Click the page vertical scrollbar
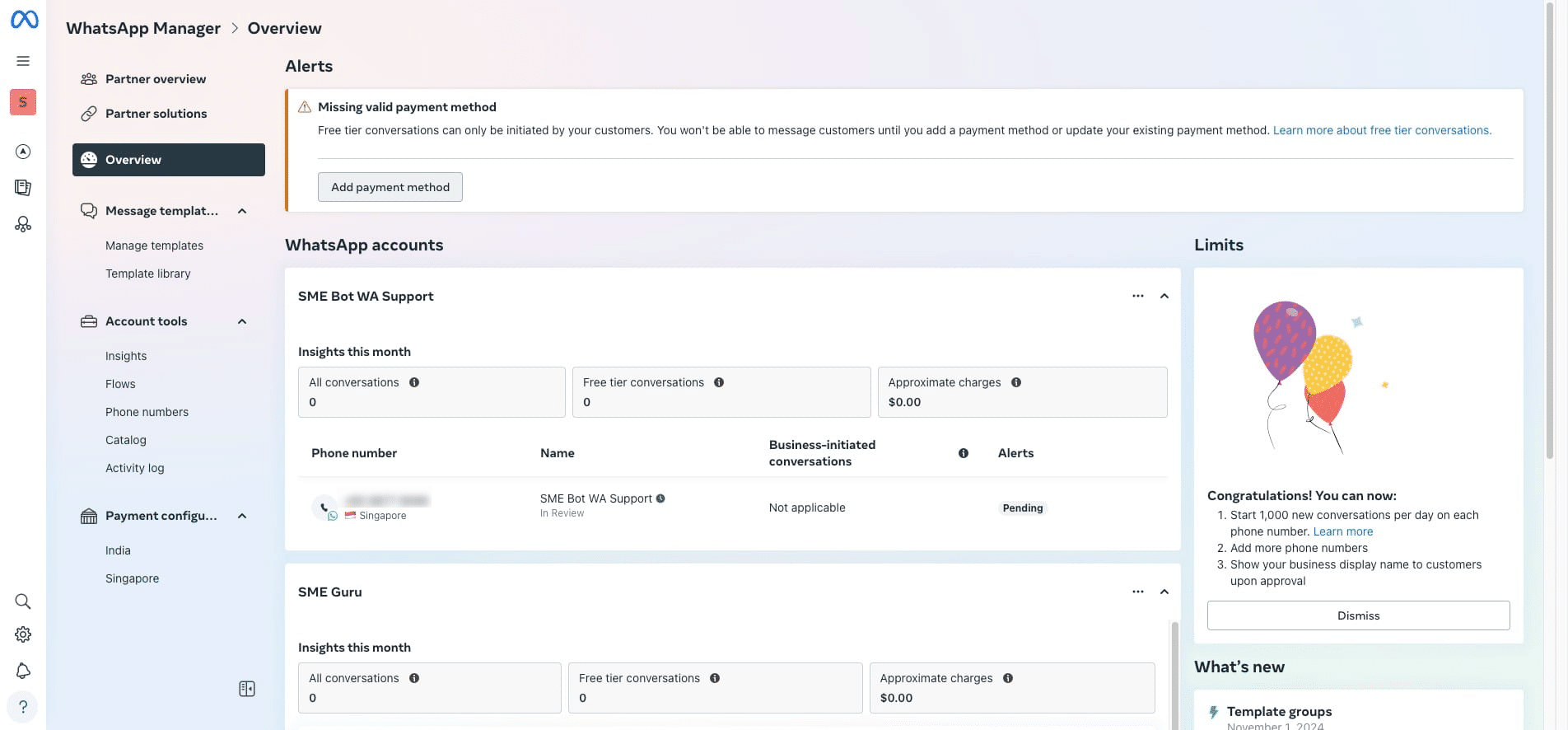1568x730 pixels. (x=1549, y=231)
